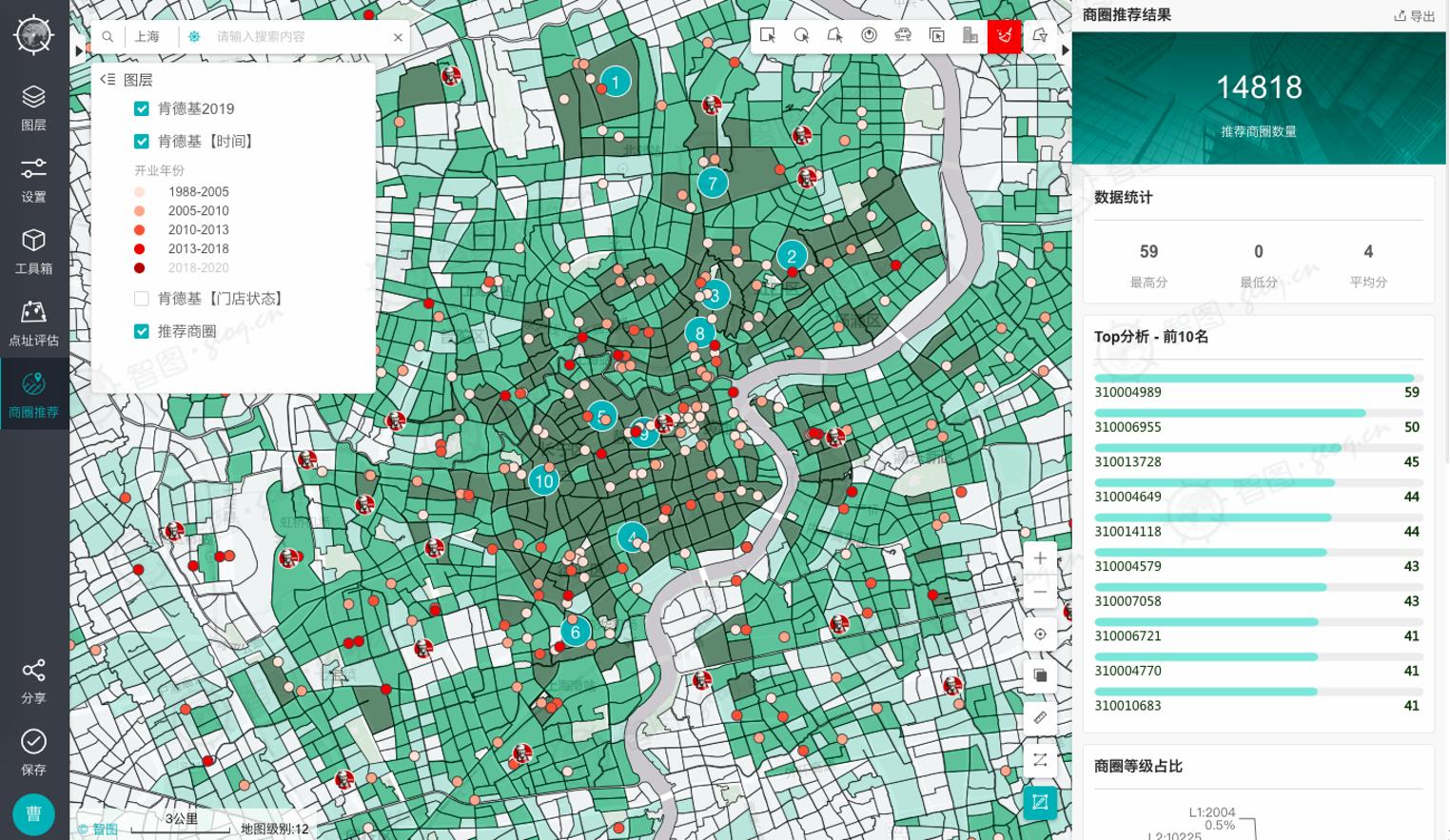
Task: Click the 智图 copyright link
Action: (x=98, y=830)
